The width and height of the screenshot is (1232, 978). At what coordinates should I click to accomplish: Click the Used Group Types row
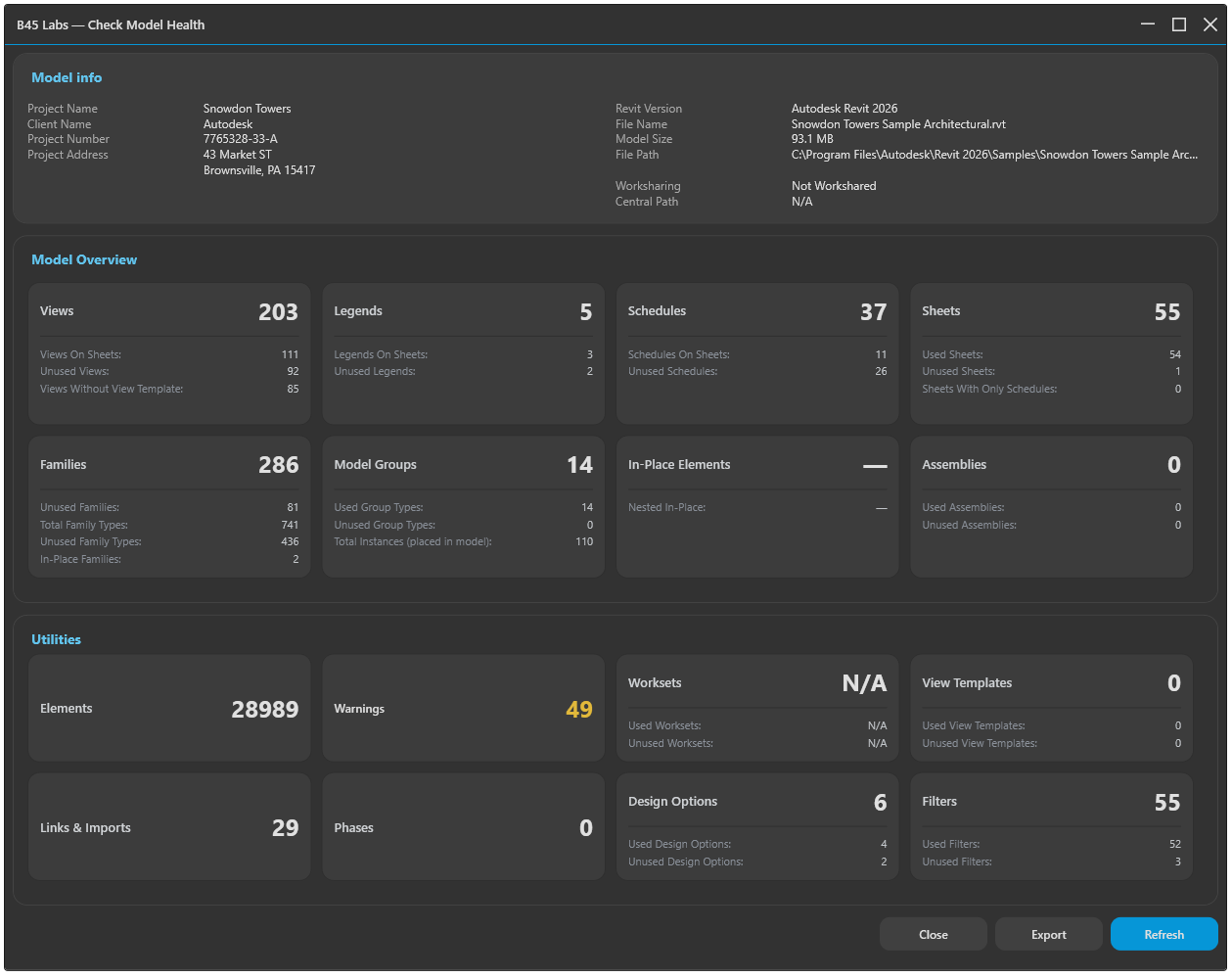463,507
